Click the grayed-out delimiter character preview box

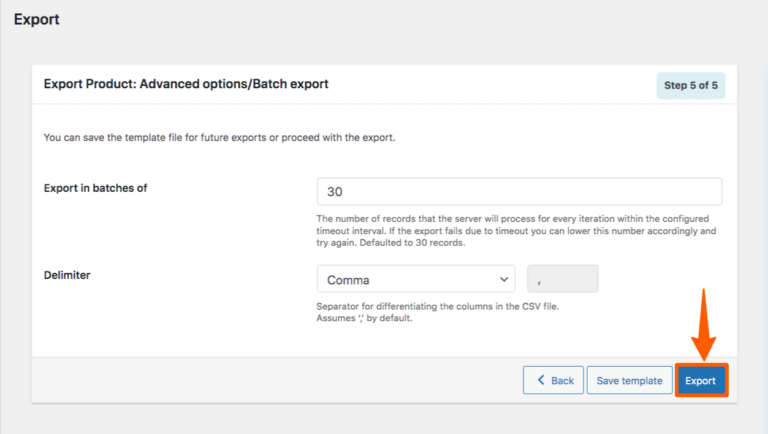click(x=562, y=279)
